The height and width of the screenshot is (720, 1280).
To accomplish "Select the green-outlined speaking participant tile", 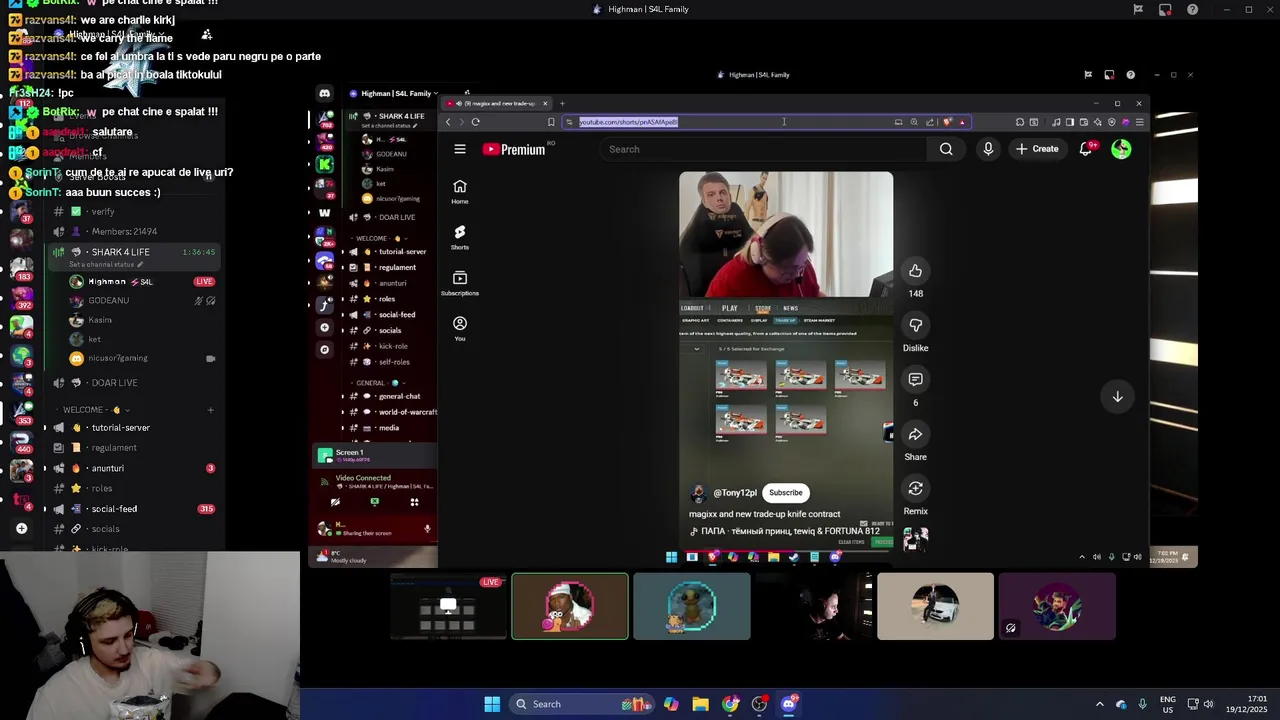I will pos(570,606).
